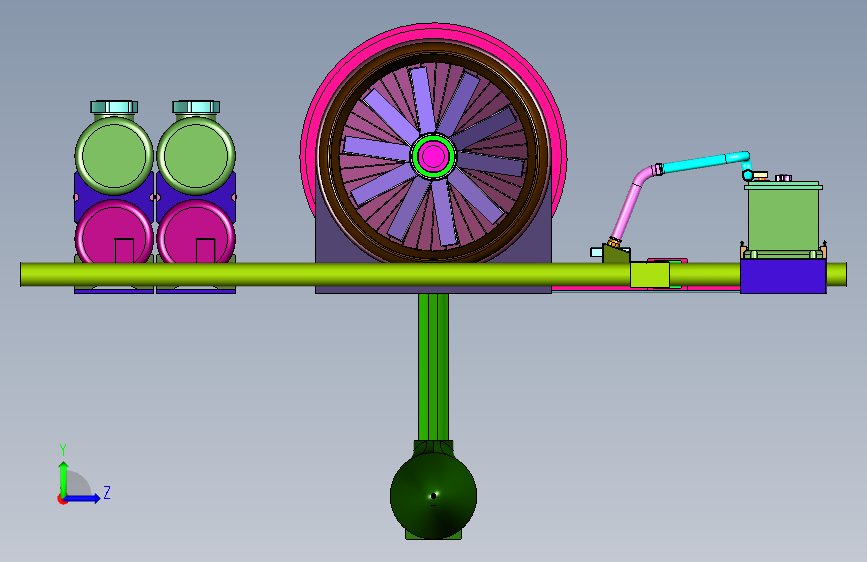Pick the green vertical support column
The image size is (867, 562).
click(433, 367)
